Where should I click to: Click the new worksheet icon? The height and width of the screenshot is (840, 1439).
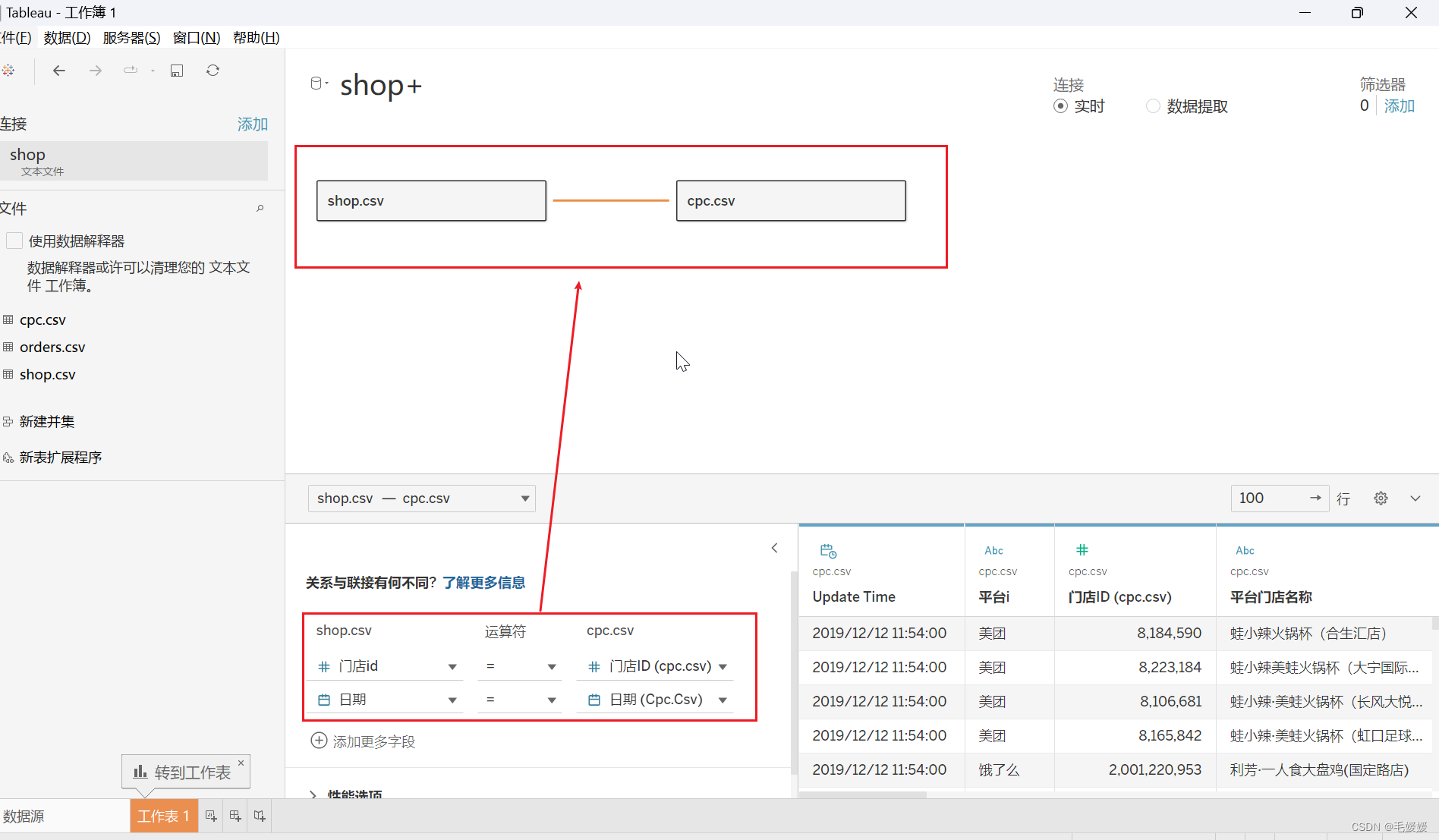pyautogui.click(x=211, y=816)
